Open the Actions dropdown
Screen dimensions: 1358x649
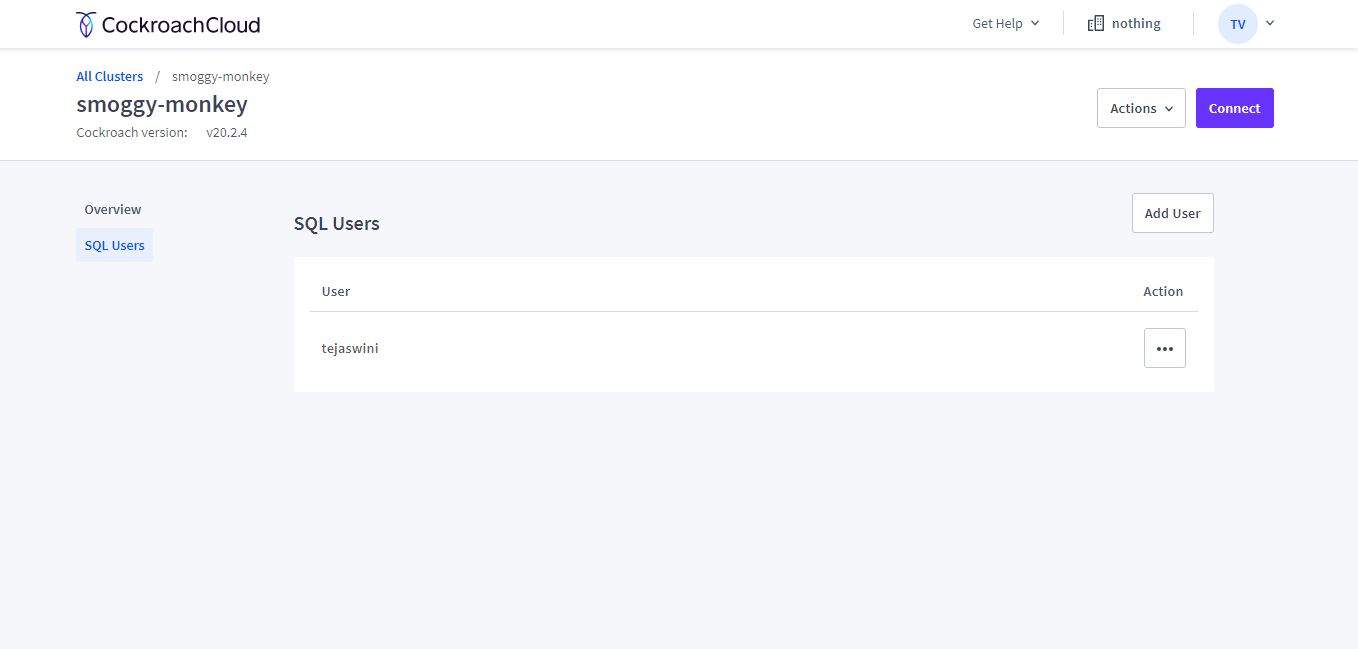click(x=1141, y=108)
